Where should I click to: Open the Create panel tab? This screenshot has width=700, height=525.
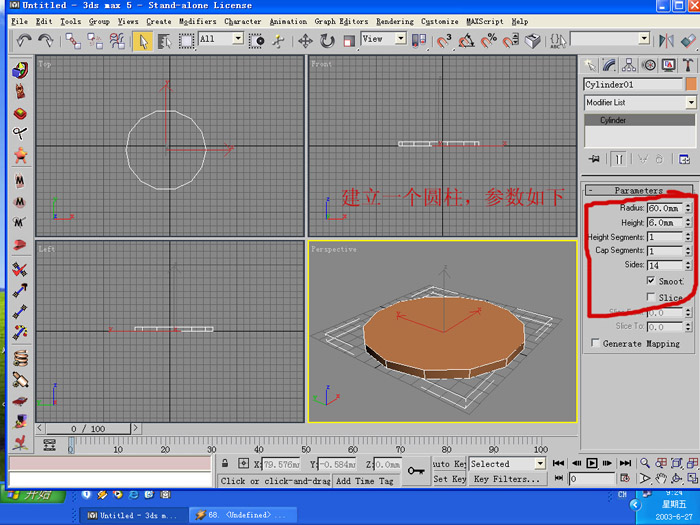(590, 65)
